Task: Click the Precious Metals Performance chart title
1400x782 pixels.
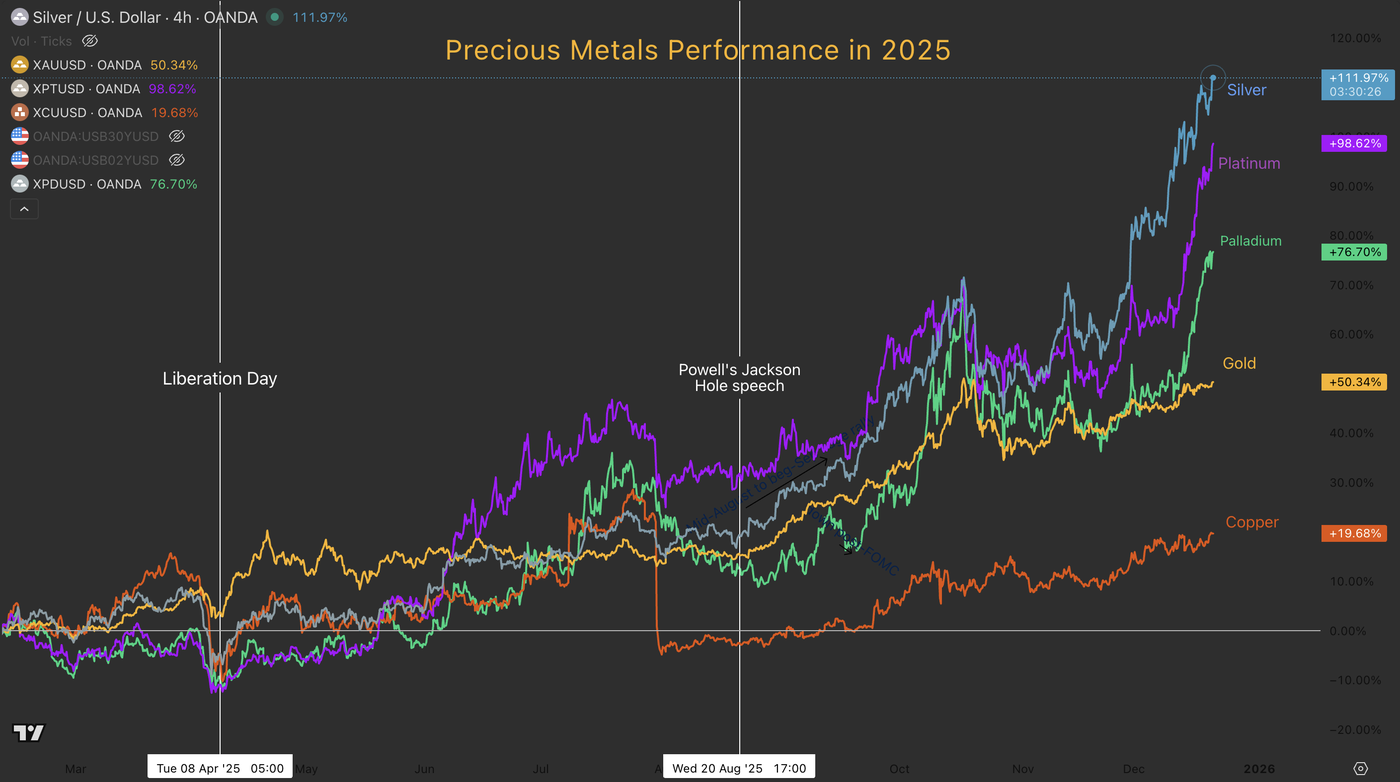Action: [697, 50]
